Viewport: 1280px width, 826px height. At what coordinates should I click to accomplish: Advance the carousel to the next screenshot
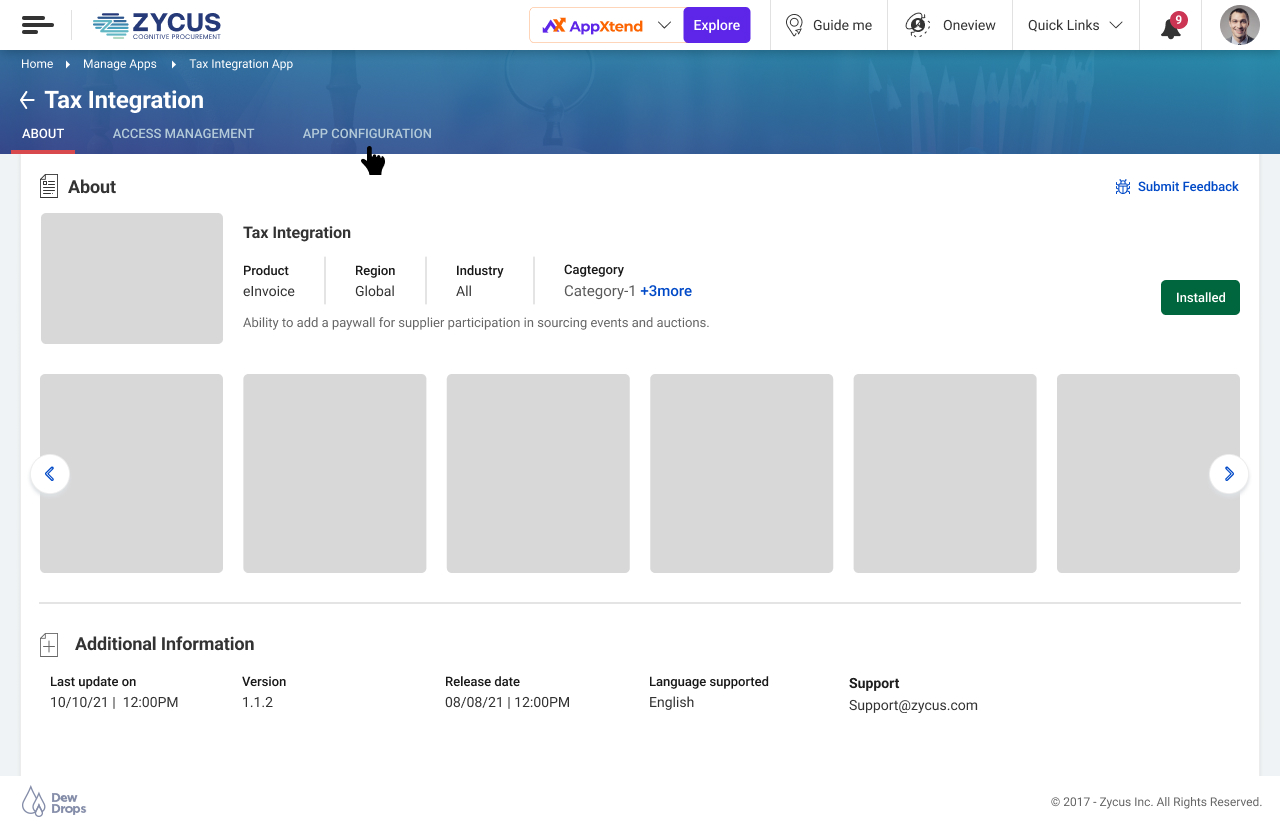[1229, 474]
